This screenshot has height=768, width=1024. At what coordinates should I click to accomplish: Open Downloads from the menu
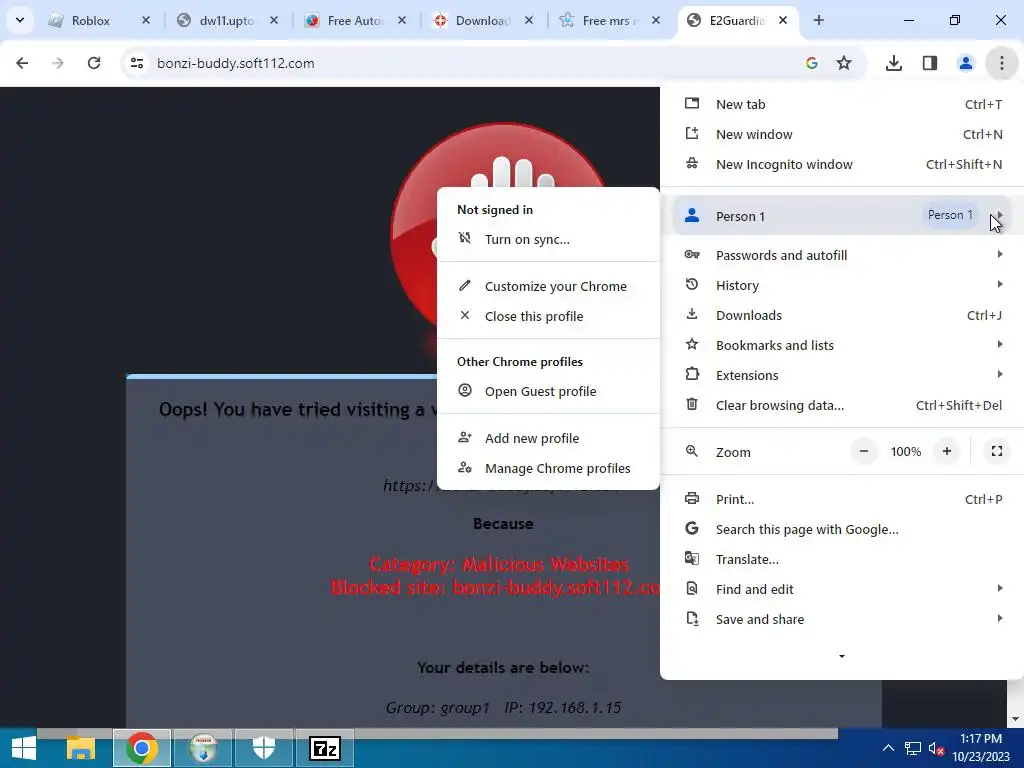[x=842, y=315]
